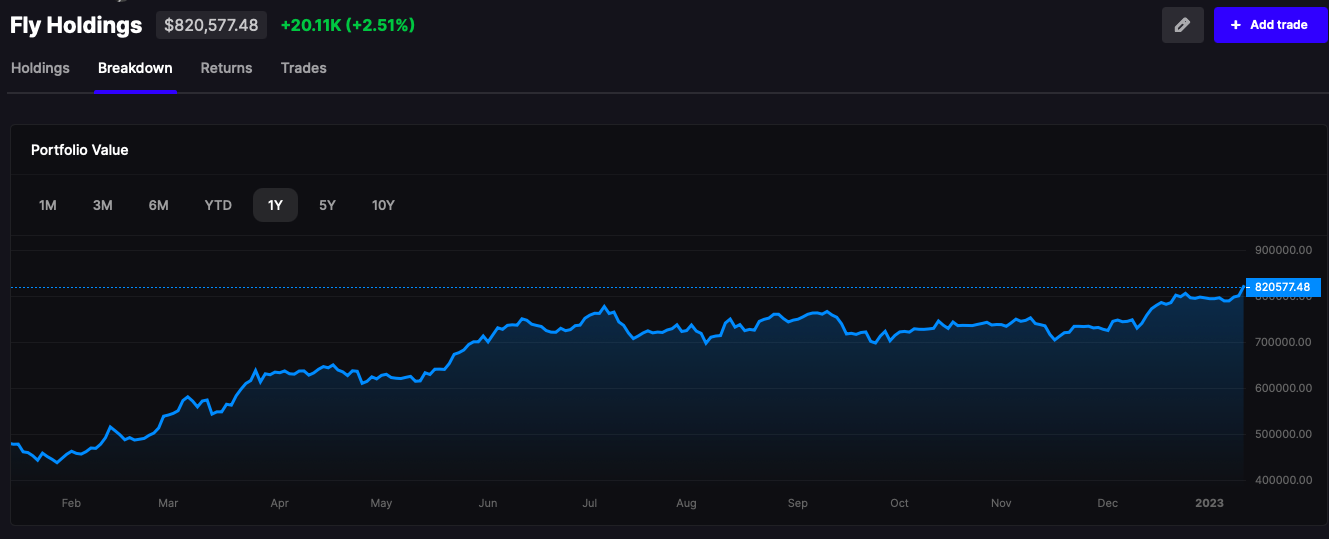1329x539 pixels.
Task: Switch to the Returns tab
Action: point(226,68)
